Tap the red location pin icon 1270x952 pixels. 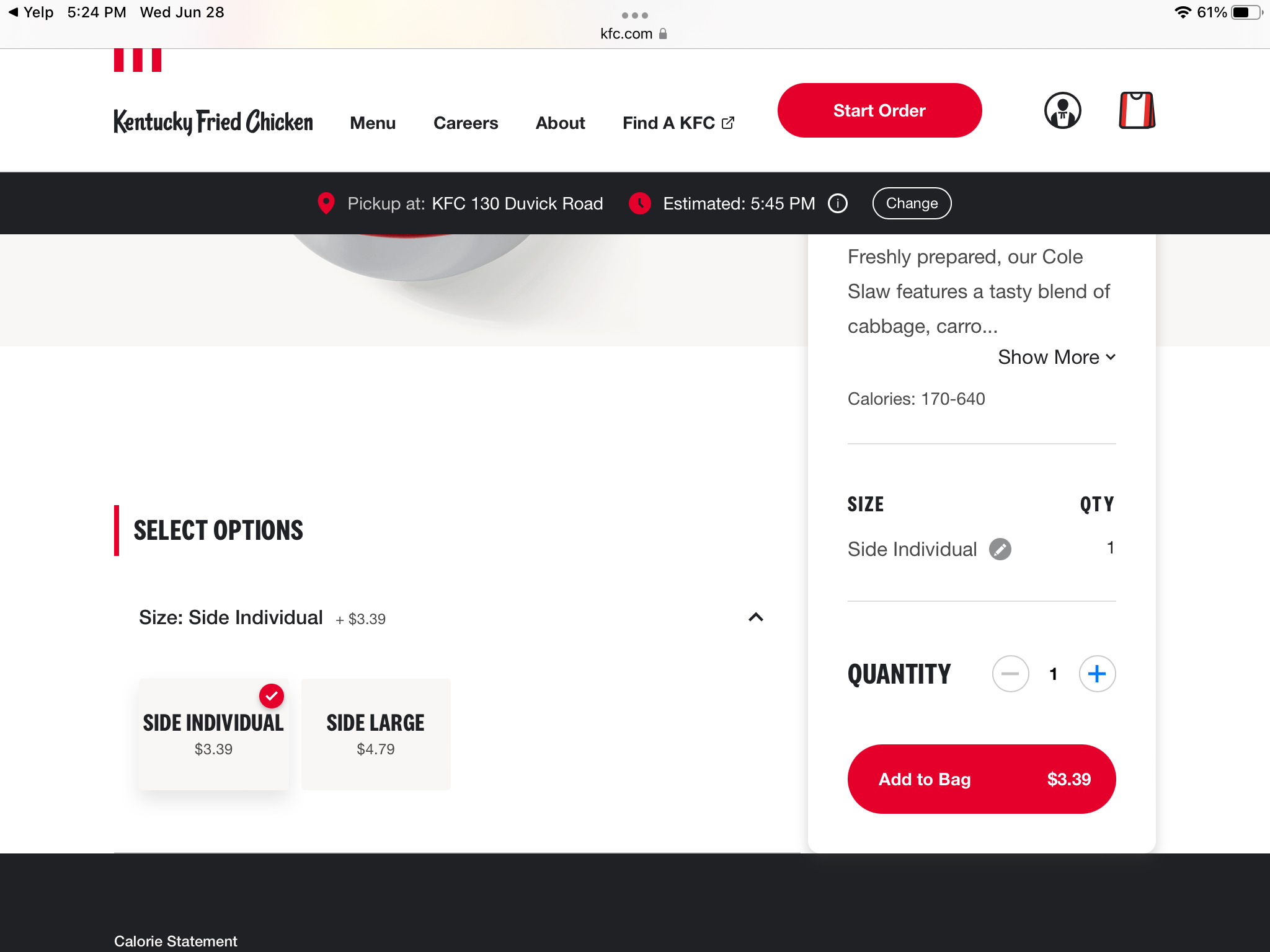326,203
